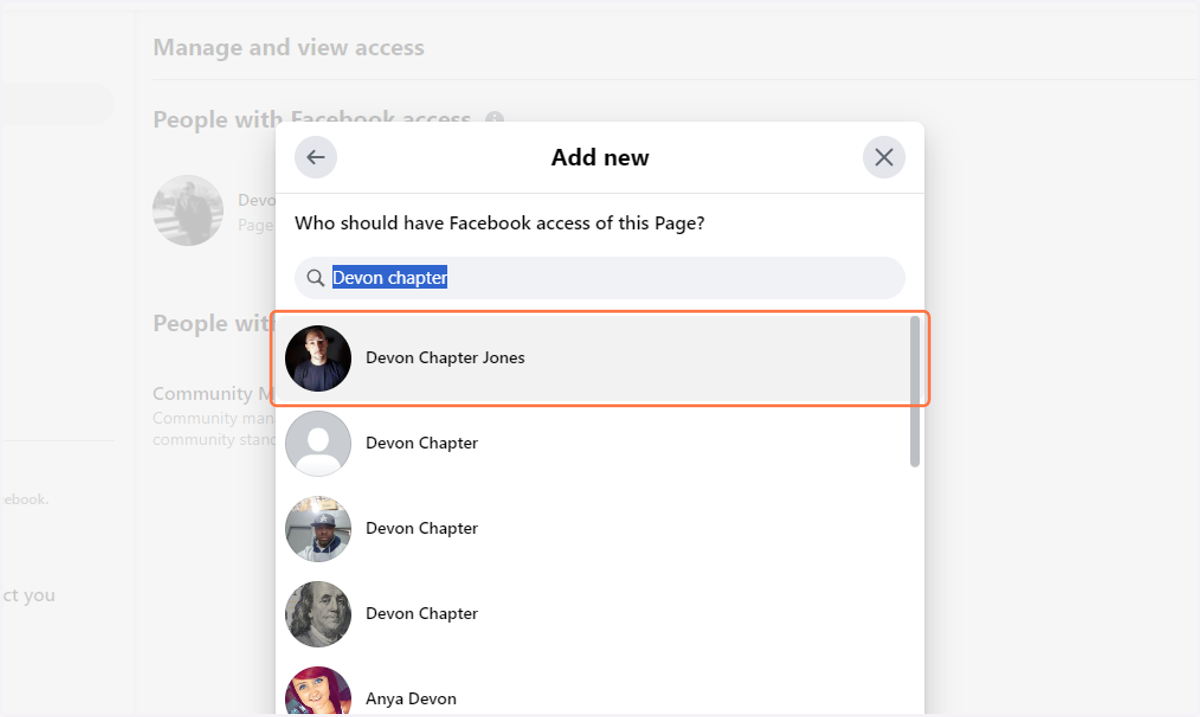Select Devon Chapter with cap-wearing man avatar
Image resolution: width=1200 pixels, height=717 pixels.
(594, 528)
